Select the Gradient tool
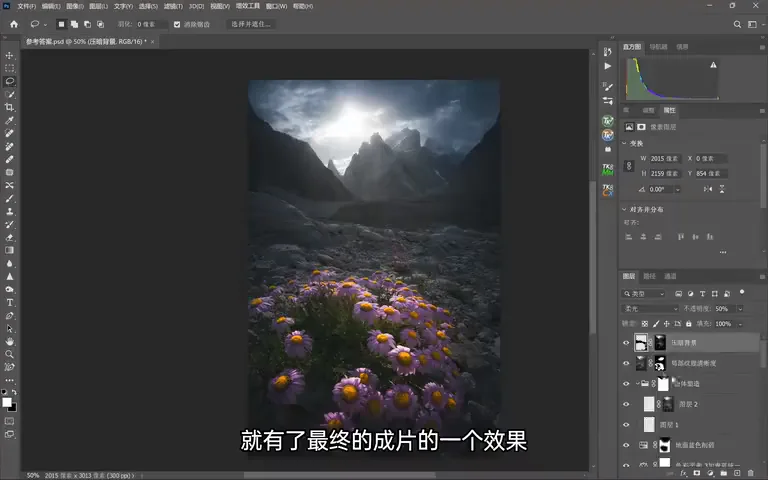Screen dimensions: 768x480 (x=9, y=250)
